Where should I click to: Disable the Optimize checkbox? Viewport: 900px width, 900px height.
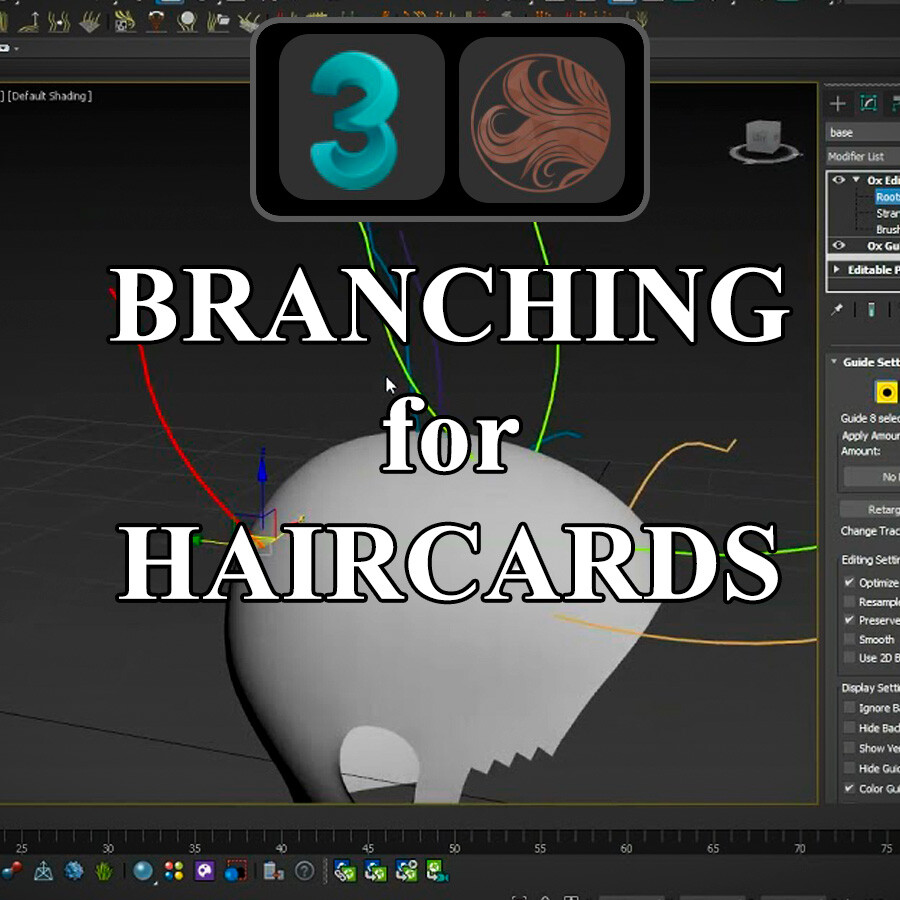(x=849, y=582)
